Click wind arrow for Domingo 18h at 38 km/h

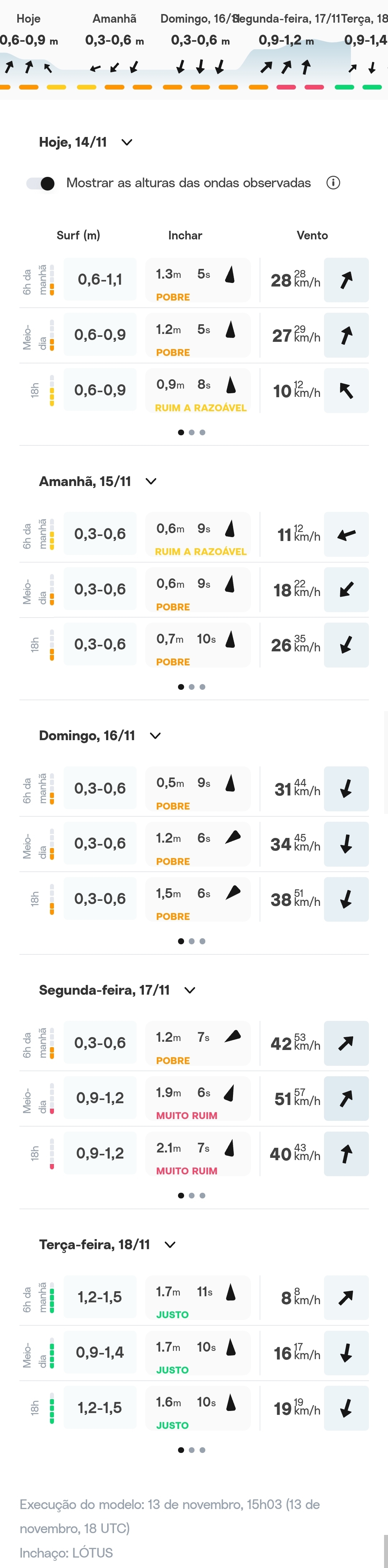(346, 899)
